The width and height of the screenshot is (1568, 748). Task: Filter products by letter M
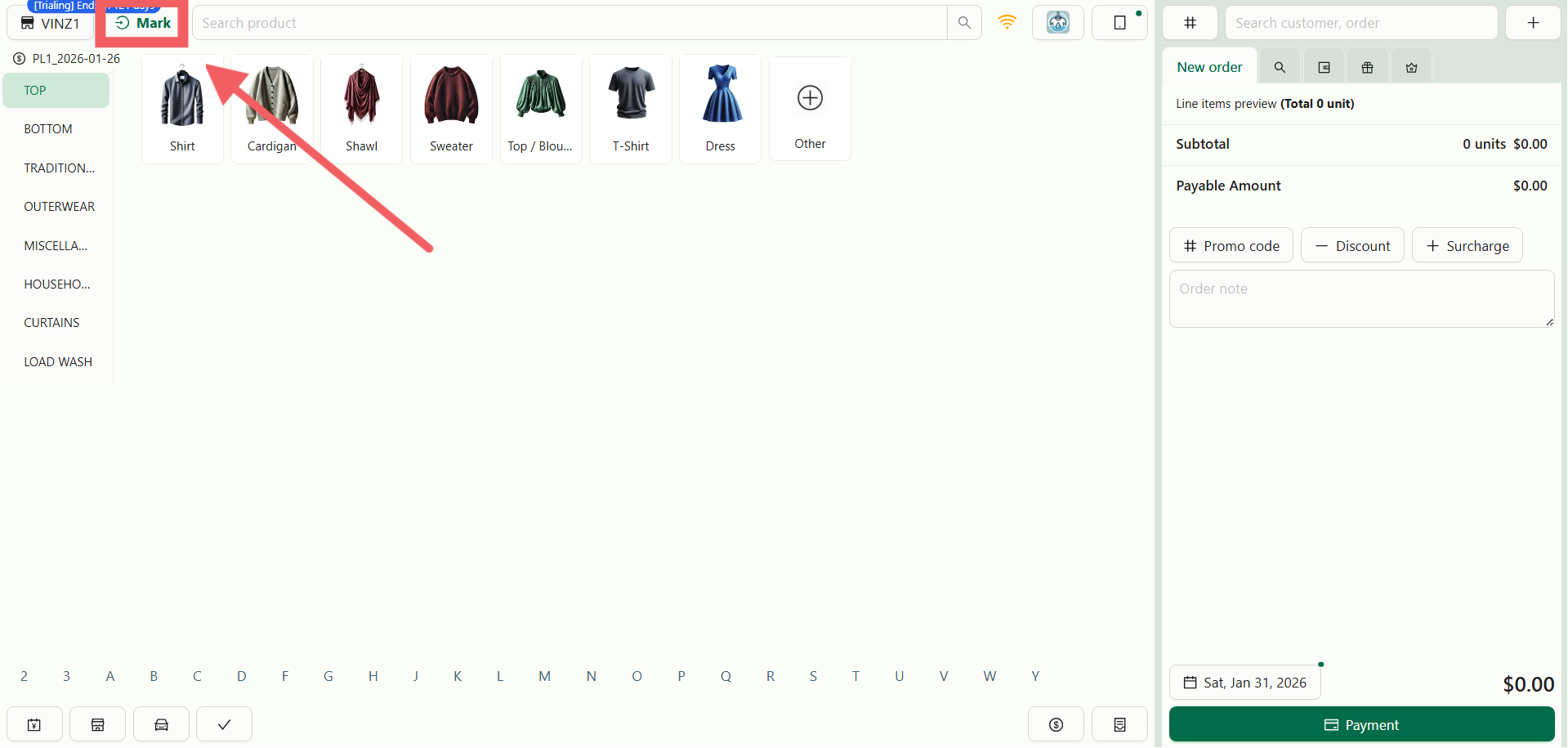point(544,676)
